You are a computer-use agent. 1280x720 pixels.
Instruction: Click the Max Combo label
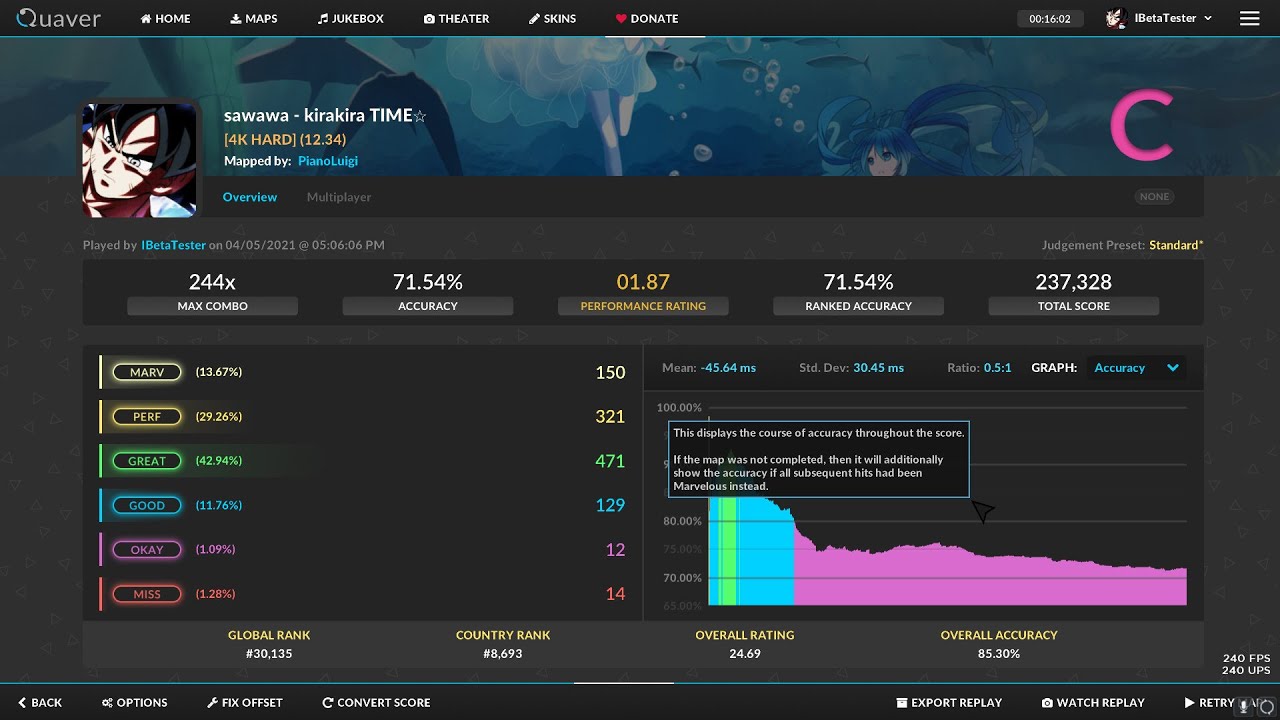[212, 306]
